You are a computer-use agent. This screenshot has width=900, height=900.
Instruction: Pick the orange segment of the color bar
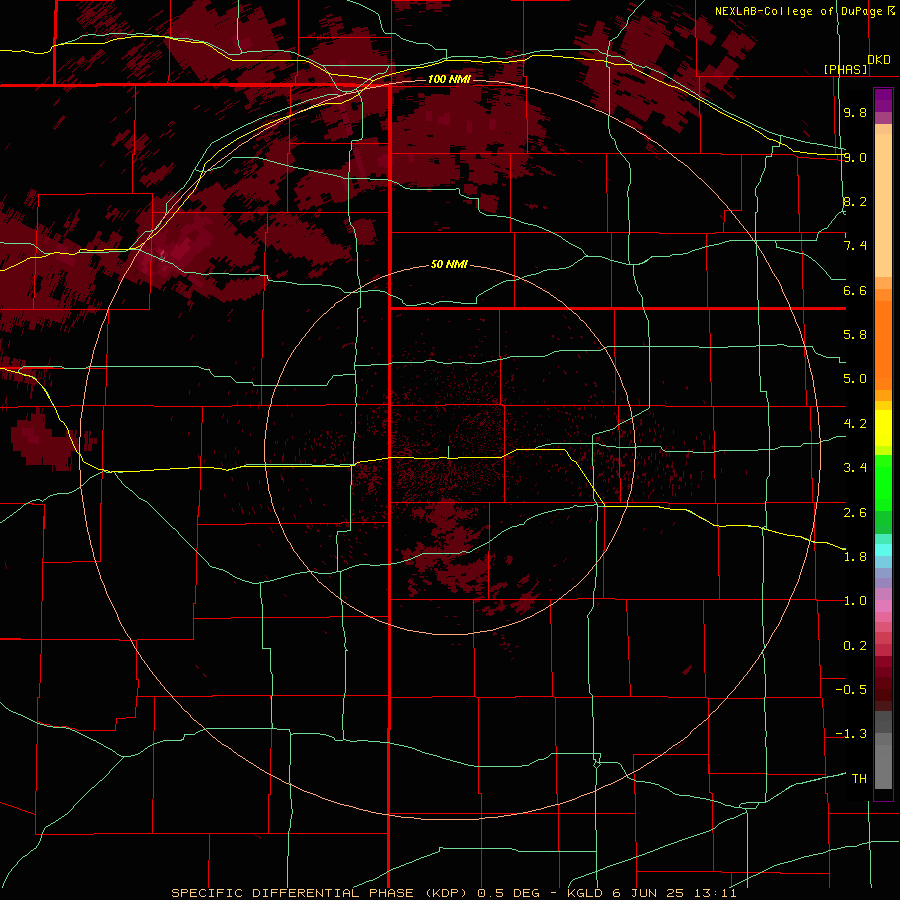click(x=883, y=344)
